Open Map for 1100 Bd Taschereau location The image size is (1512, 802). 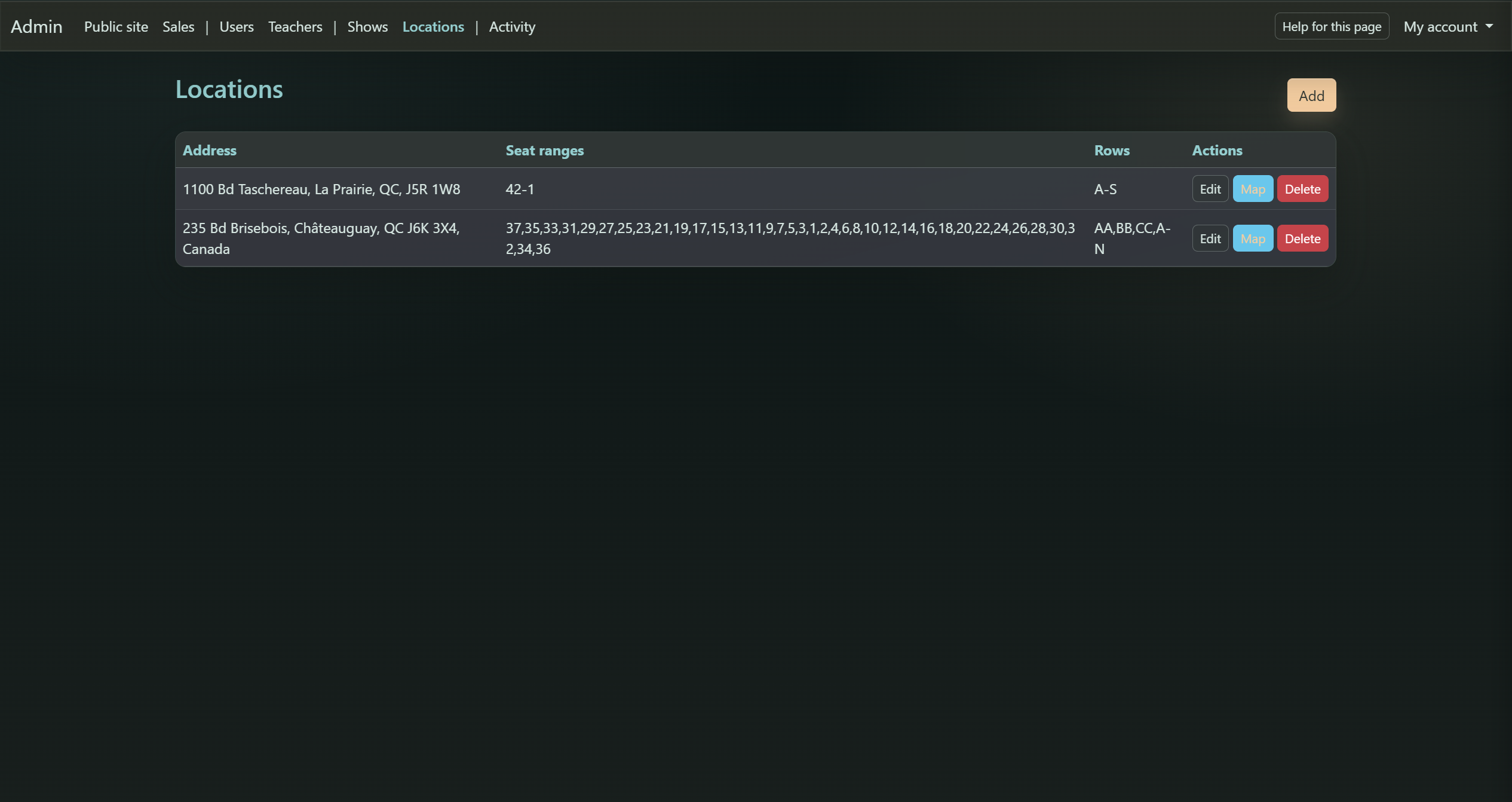[1252, 189]
